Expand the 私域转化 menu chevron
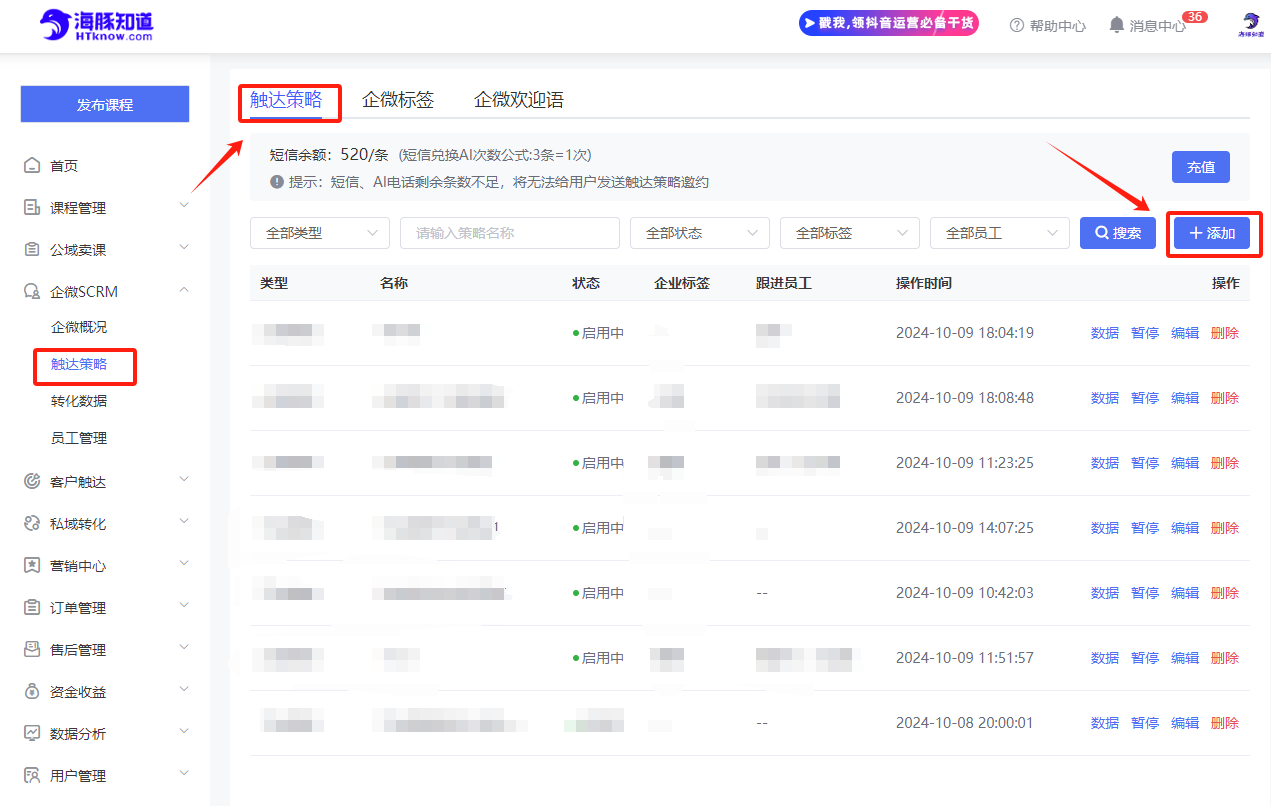The width and height of the screenshot is (1271, 806). pyautogui.click(x=184, y=522)
